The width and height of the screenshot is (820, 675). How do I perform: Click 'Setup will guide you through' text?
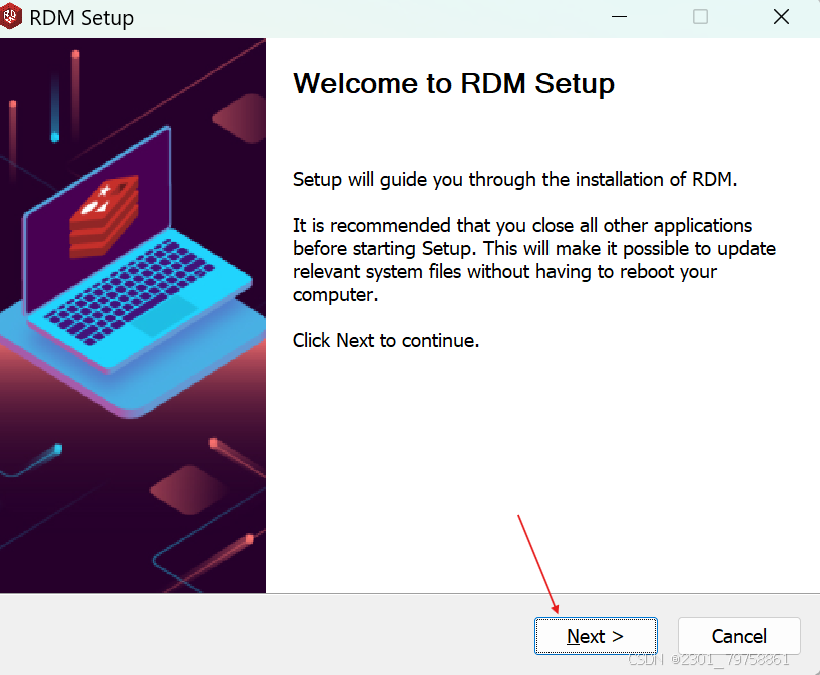(x=515, y=179)
